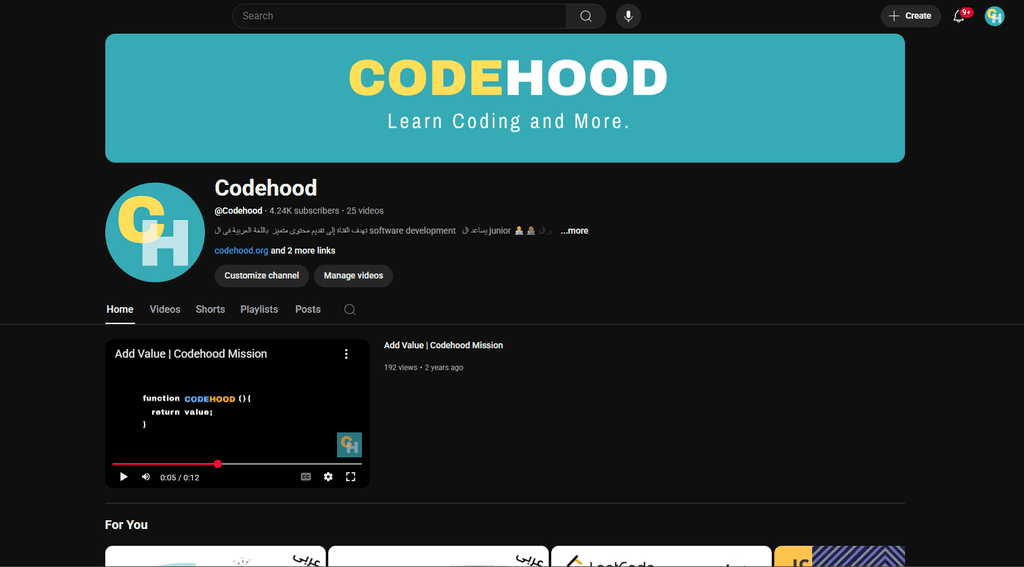Click the "For You" section heading
This screenshot has width=1024, height=567.
pos(127,525)
